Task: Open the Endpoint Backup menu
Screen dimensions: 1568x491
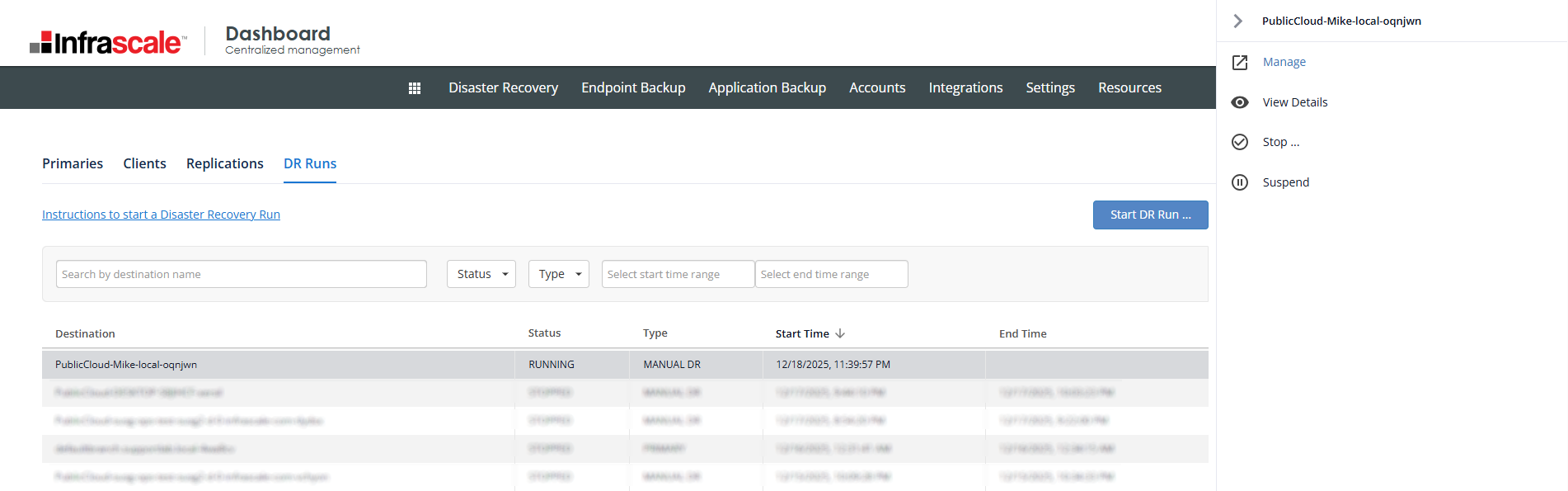Action: [633, 87]
